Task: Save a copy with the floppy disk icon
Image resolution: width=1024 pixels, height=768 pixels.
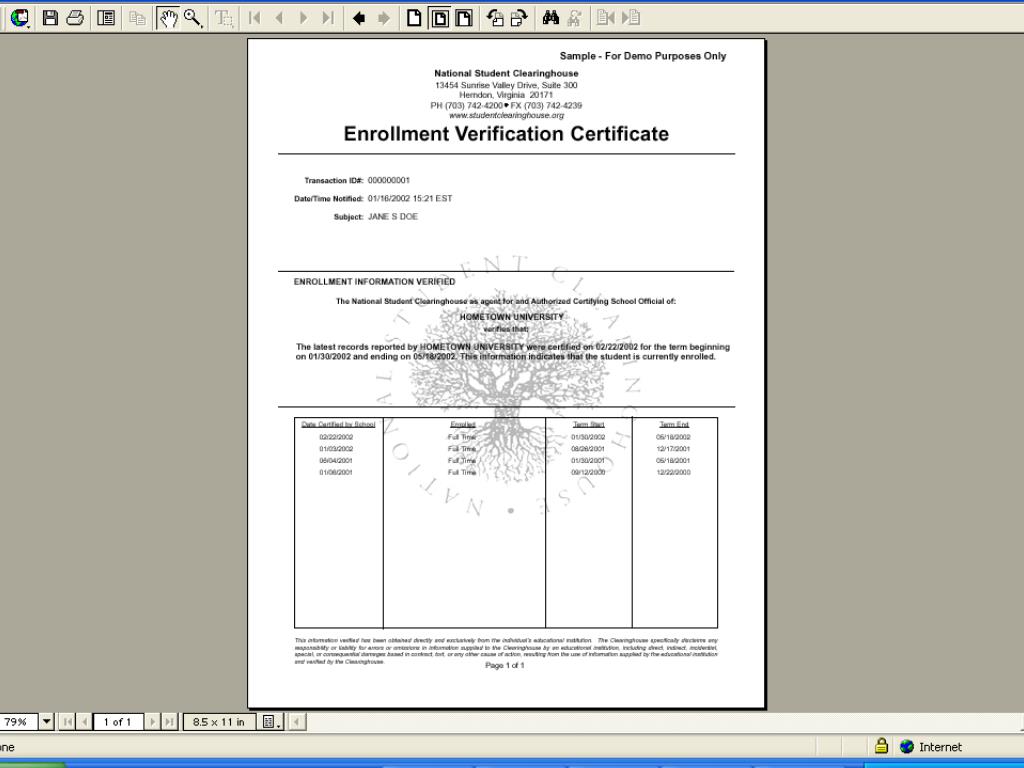Action: coord(50,18)
